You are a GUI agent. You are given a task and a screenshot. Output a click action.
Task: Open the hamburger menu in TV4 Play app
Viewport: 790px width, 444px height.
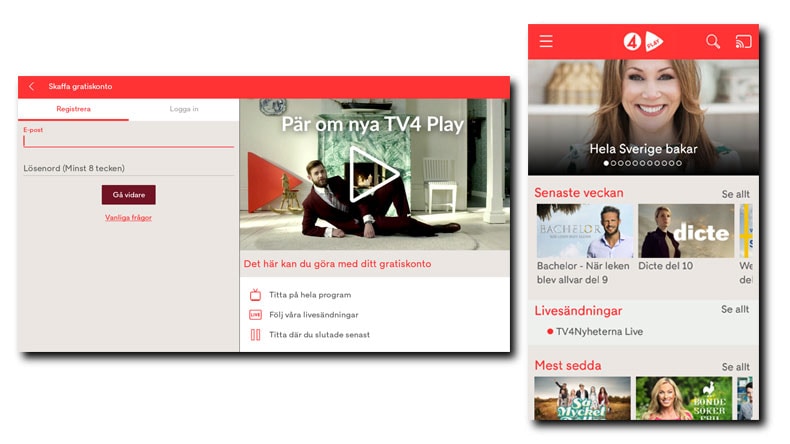click(546, 42)
